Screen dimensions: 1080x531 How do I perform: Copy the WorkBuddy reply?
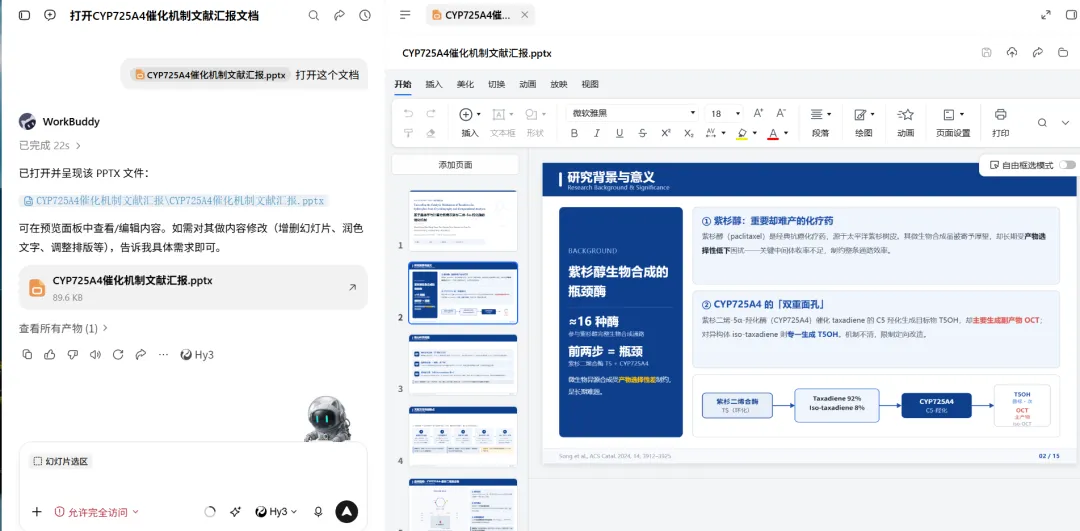[27, 355]
